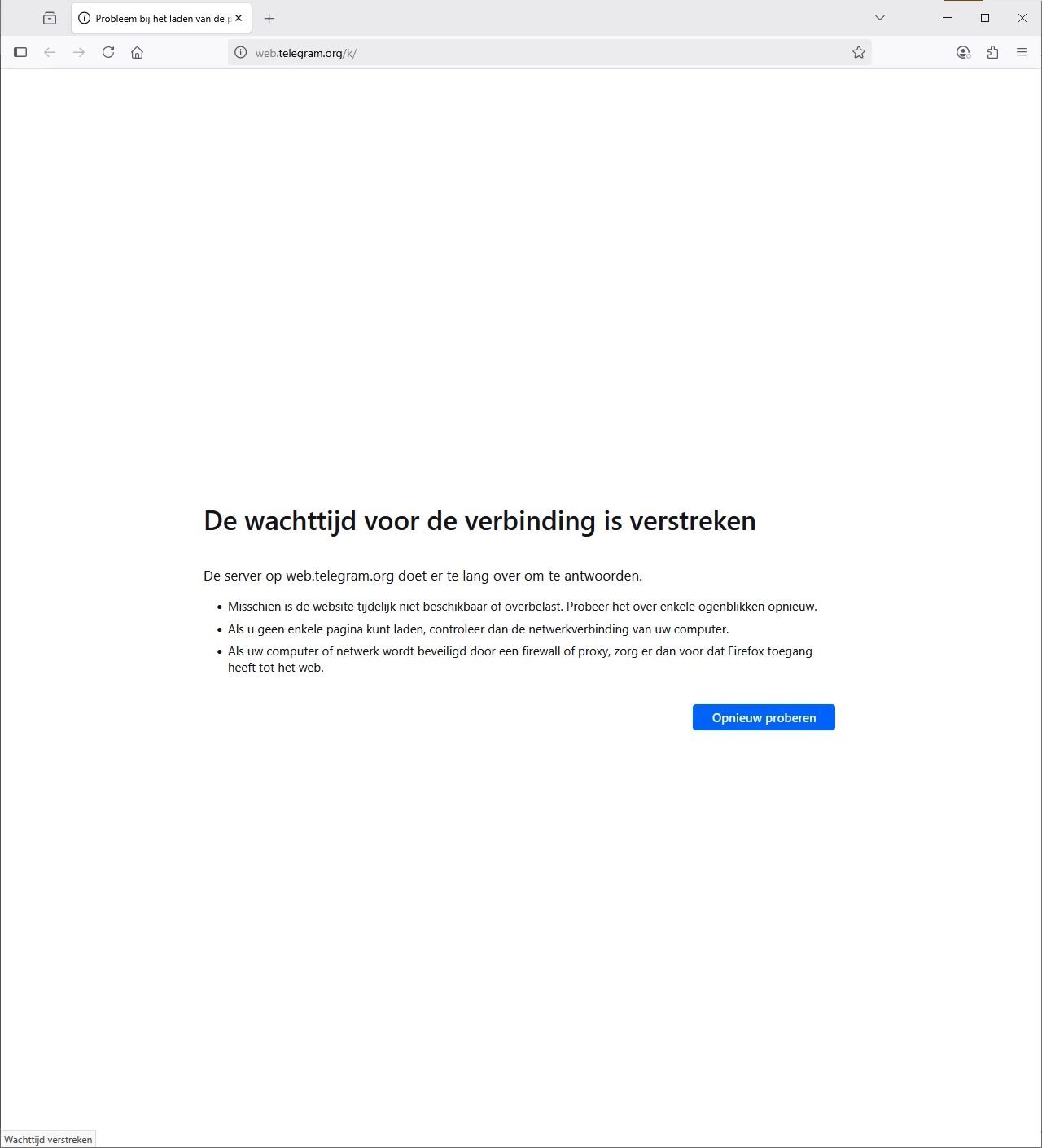The height and width of the screenshot is (1148, 1042).
Task: Click the back arrow navigation icon
Action: coord(50,52)
